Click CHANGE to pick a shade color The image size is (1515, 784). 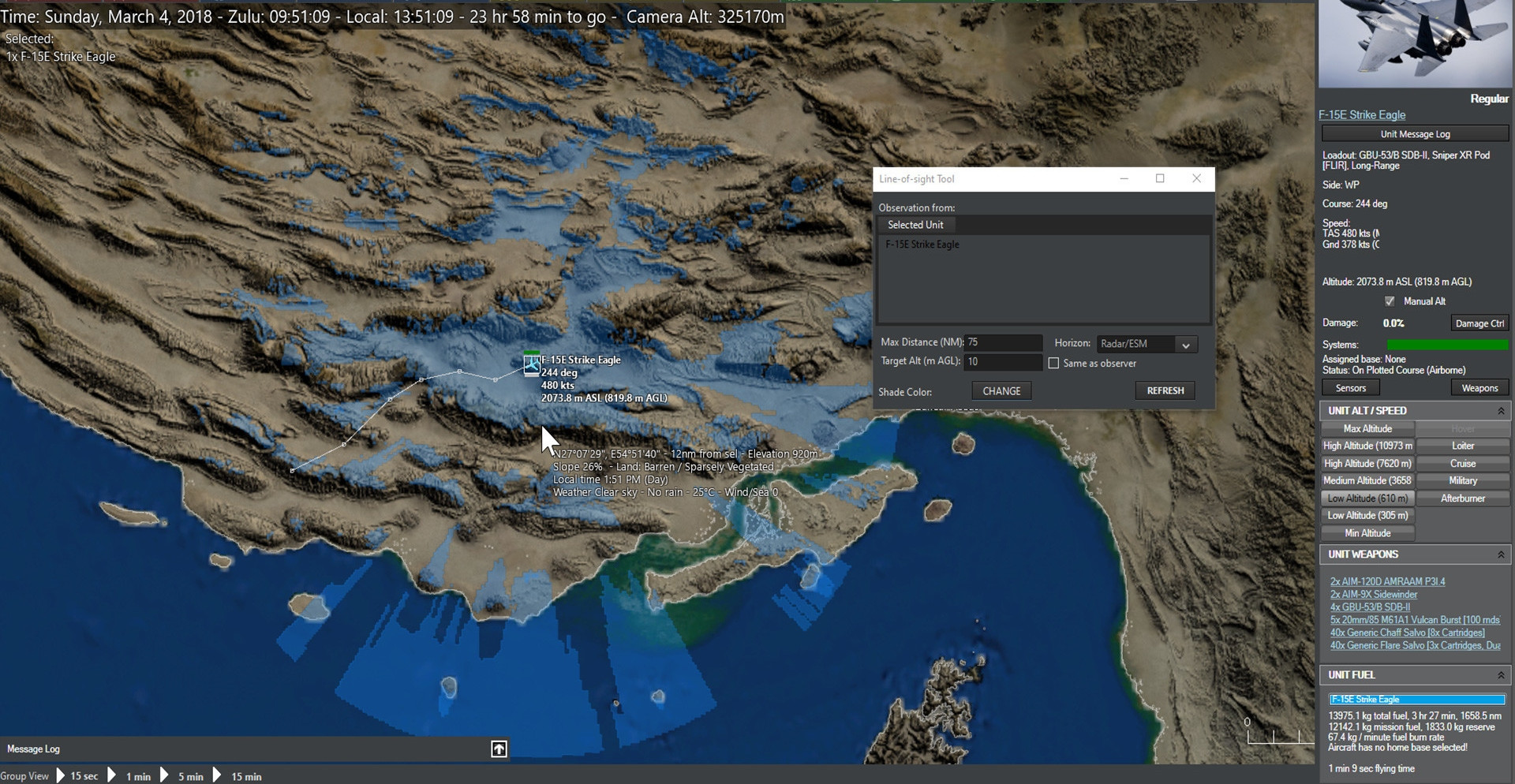(x=1001, y=391)
